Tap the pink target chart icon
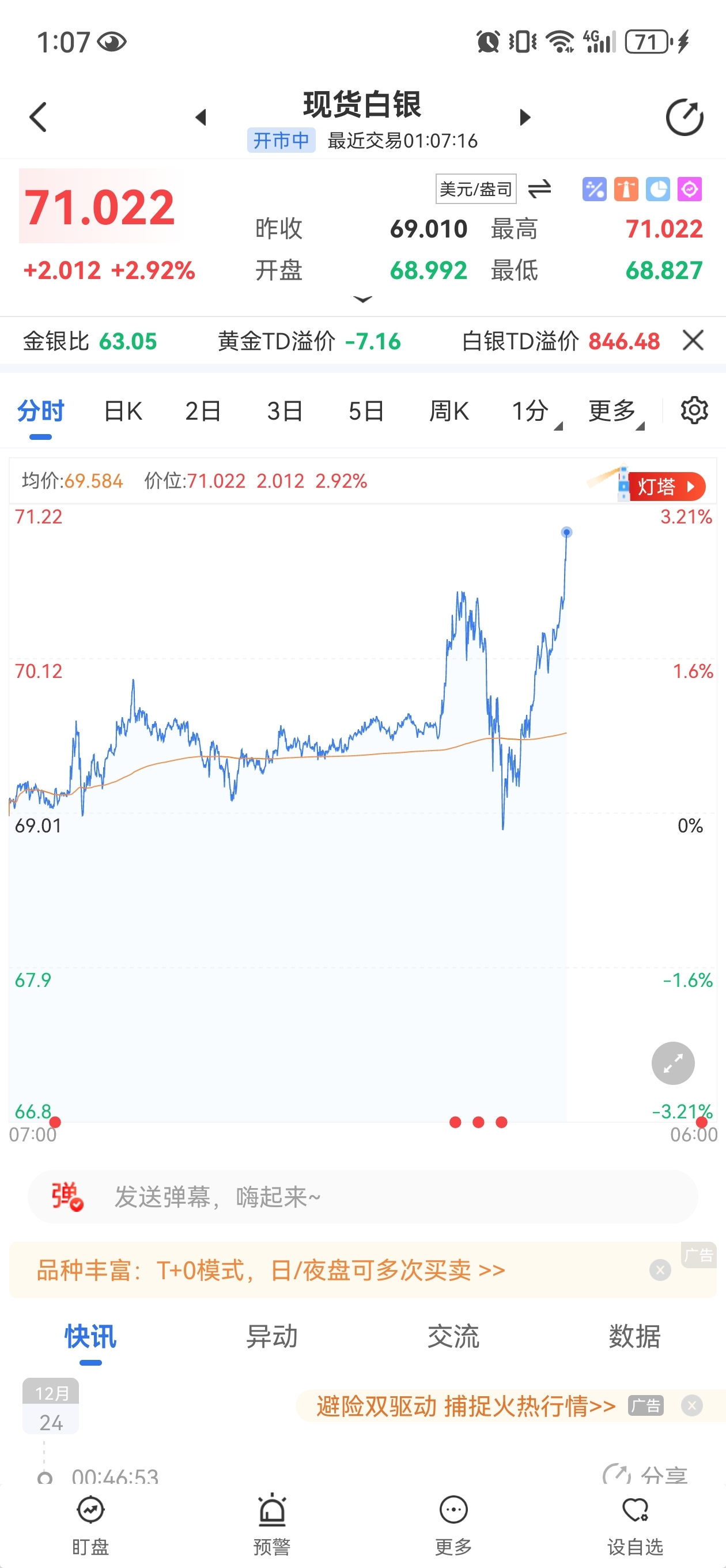726x1568 pixels. (x=690, y=189)
